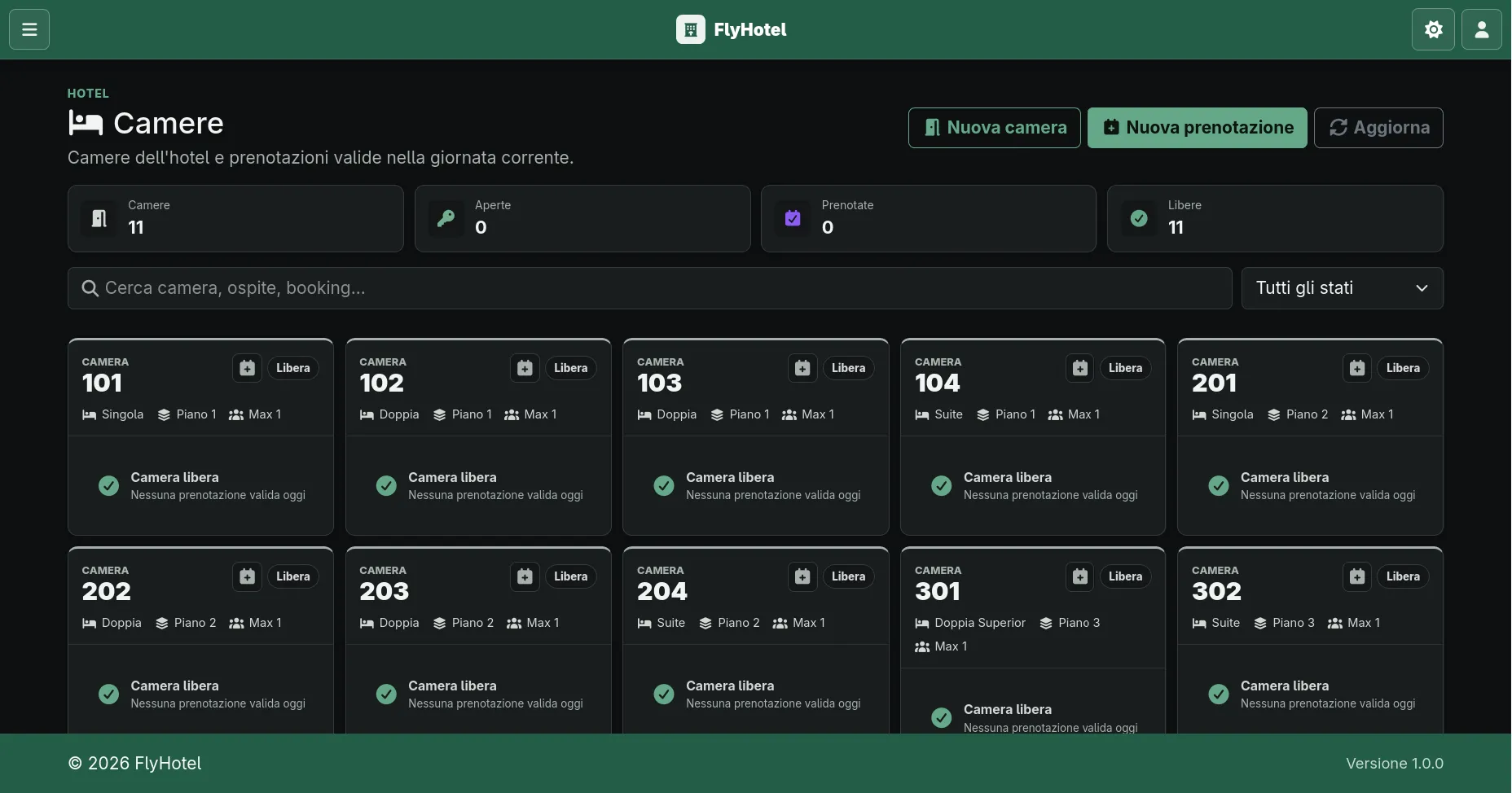Click 'Camera libera' text in room 102

[x=452, y=477]
